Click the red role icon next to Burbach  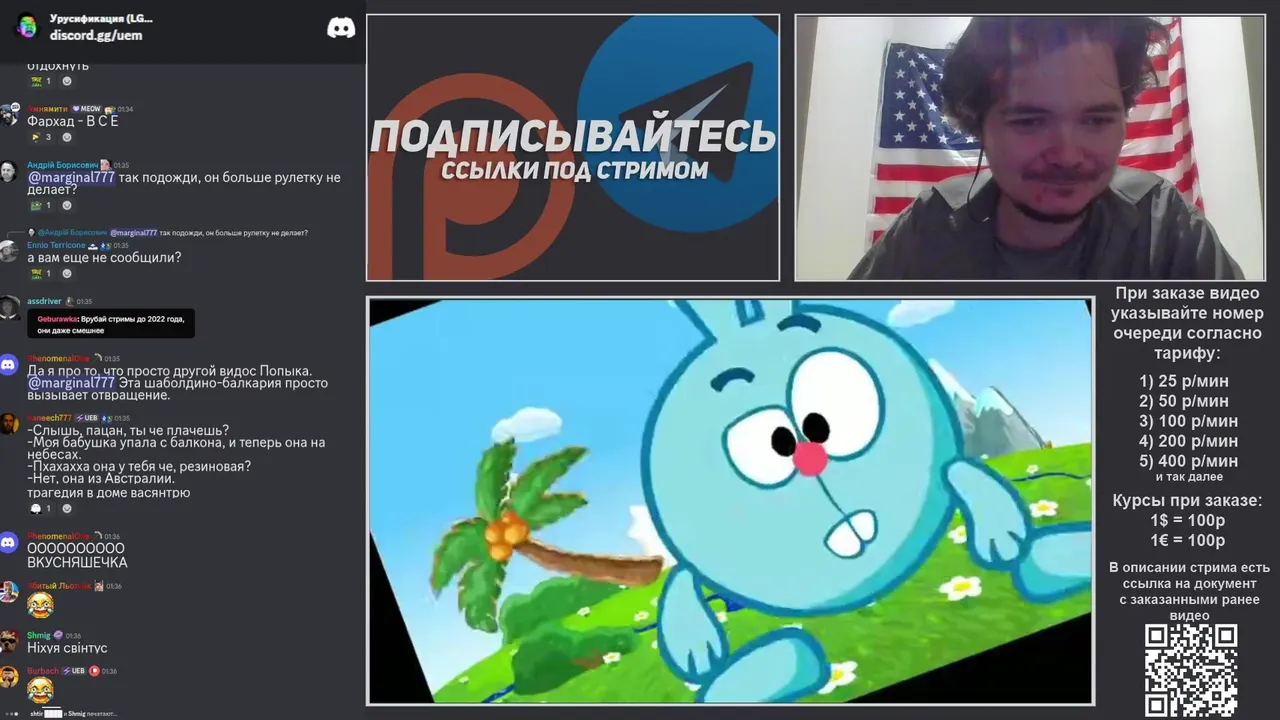tap(94, 671)
